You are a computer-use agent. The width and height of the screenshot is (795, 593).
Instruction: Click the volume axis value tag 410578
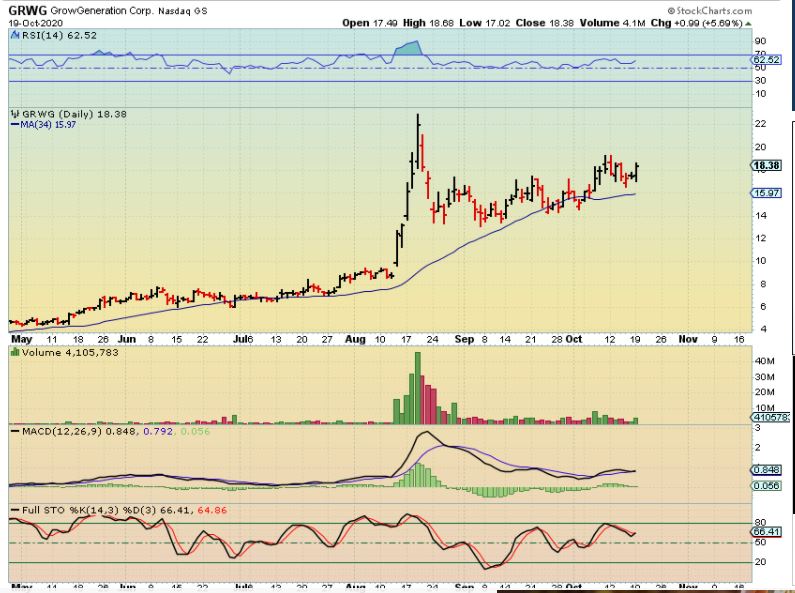pyautogui.click(x=771, y=417)
